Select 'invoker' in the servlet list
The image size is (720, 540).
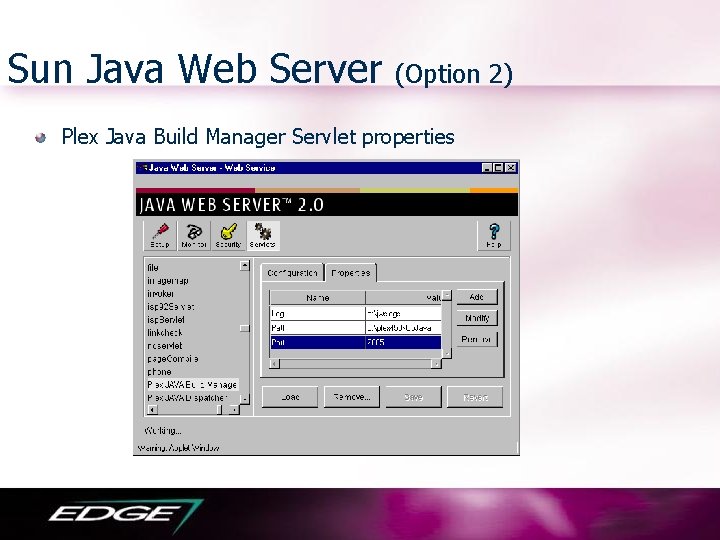[160, 293]
